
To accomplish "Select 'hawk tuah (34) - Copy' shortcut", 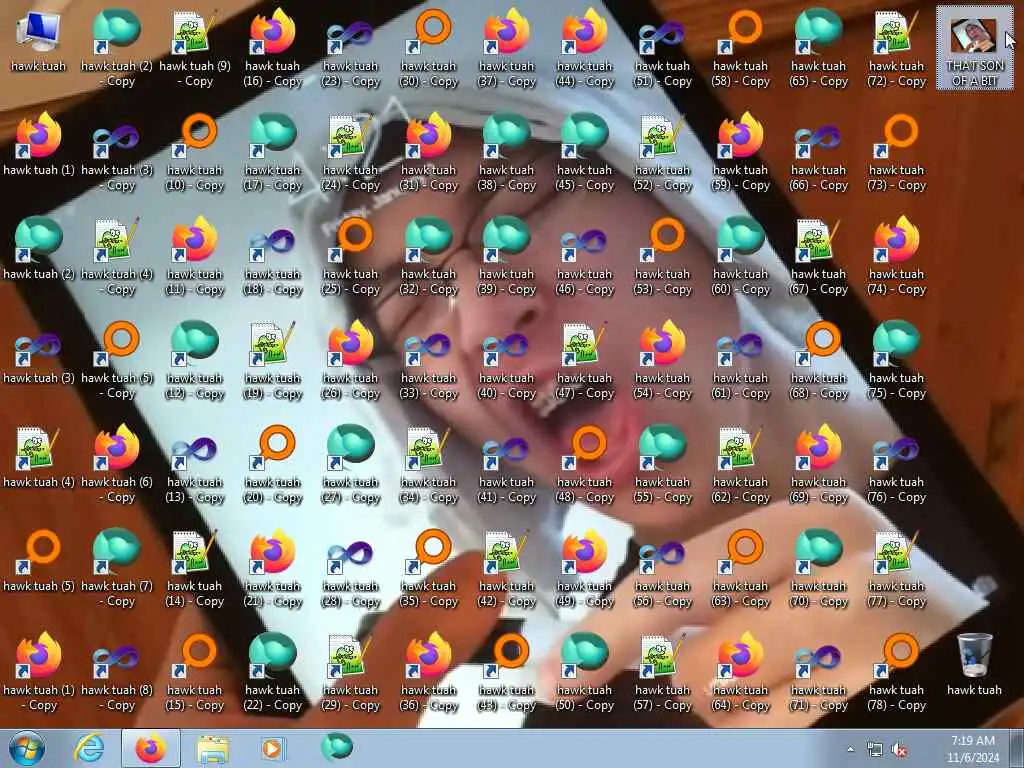I will (428, 464).
